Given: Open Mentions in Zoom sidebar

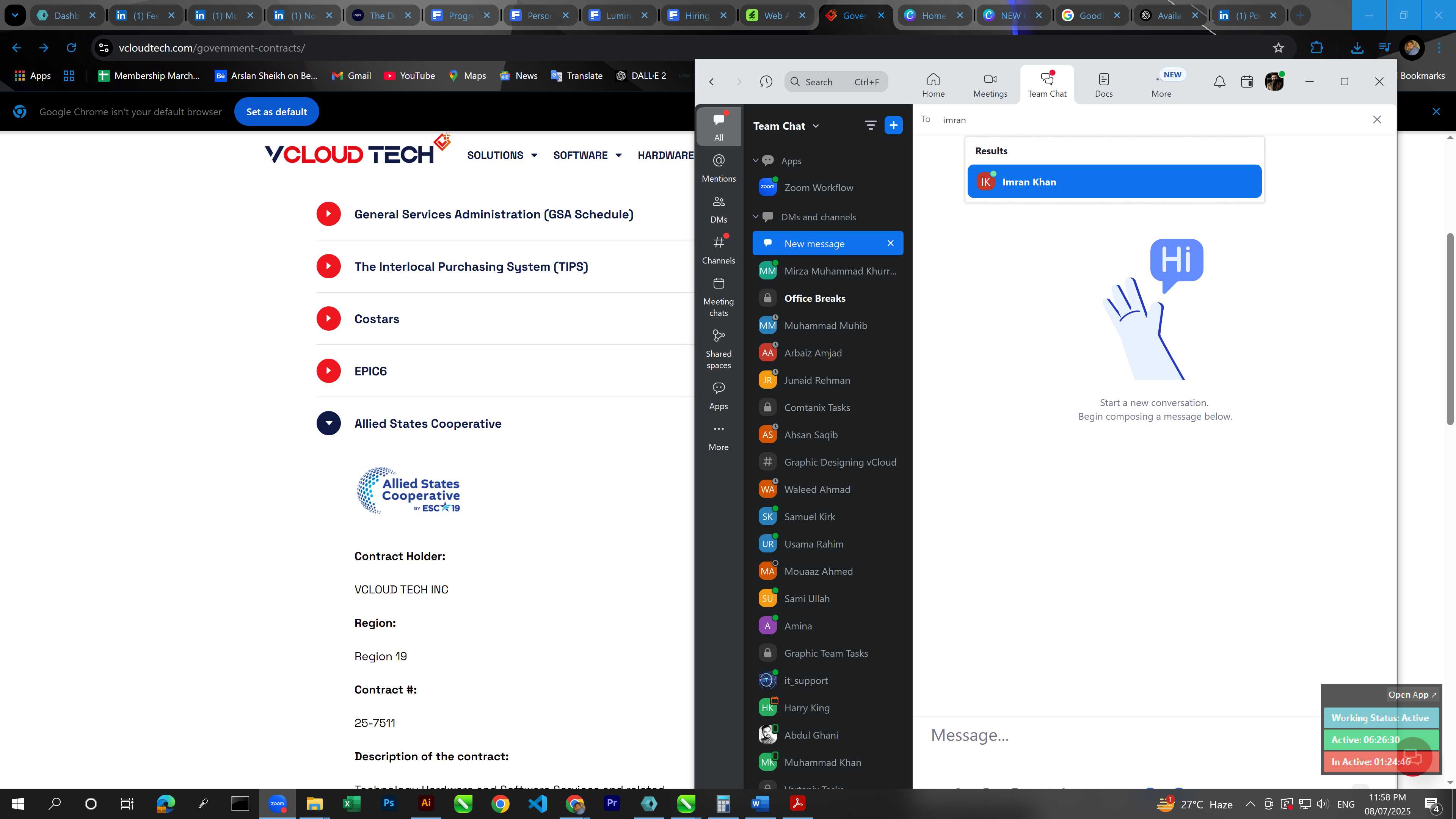Looking at the screenshot, I should (719, 168).
